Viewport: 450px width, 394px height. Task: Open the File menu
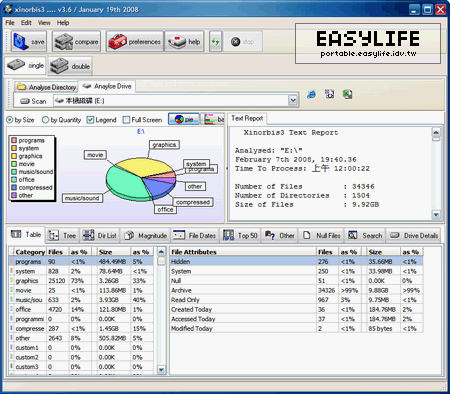click(x=10, y=23)
